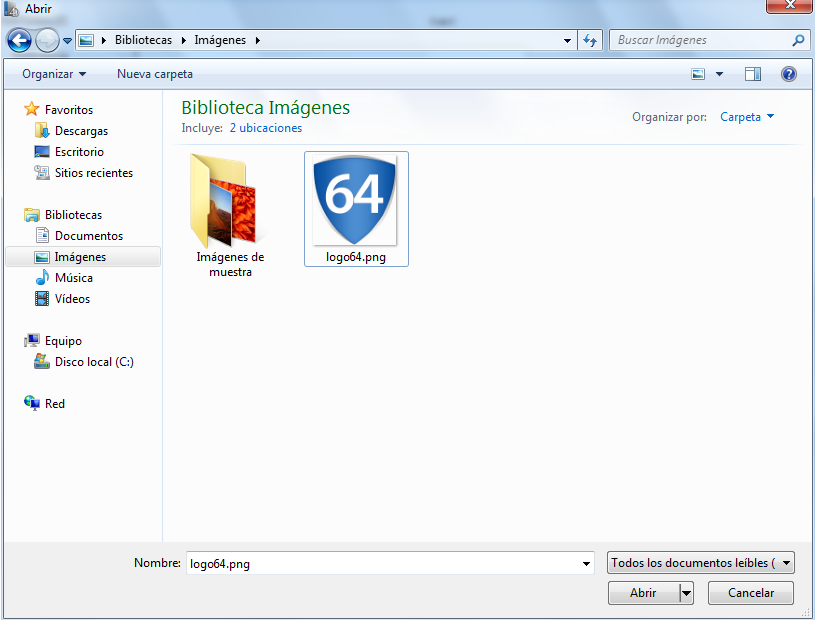
Task: Select Descargas in Favoritos
Action: pyautogui.click(x=81, y=131)
